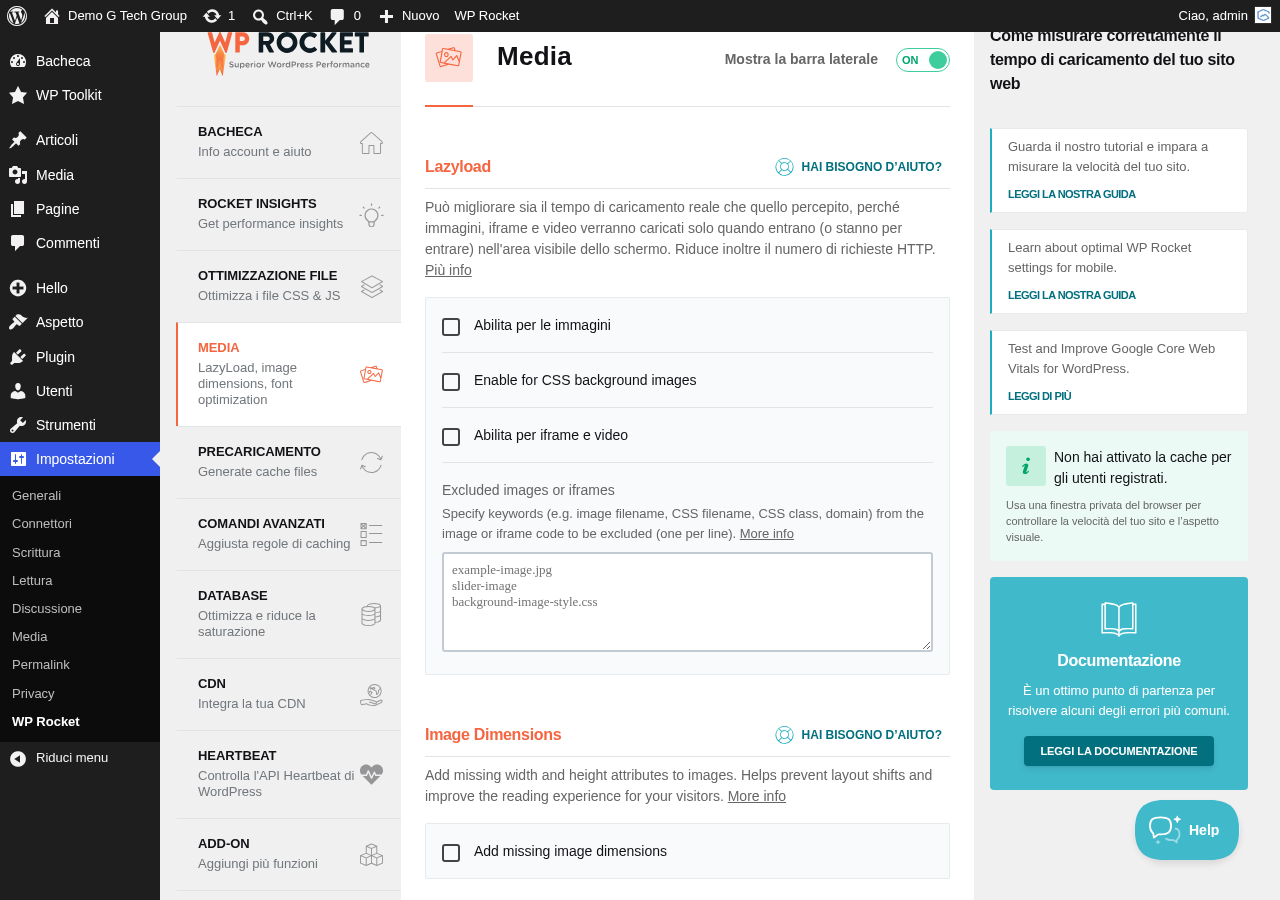
Task: Click the database cylinder icon
Action: [371, 615]
